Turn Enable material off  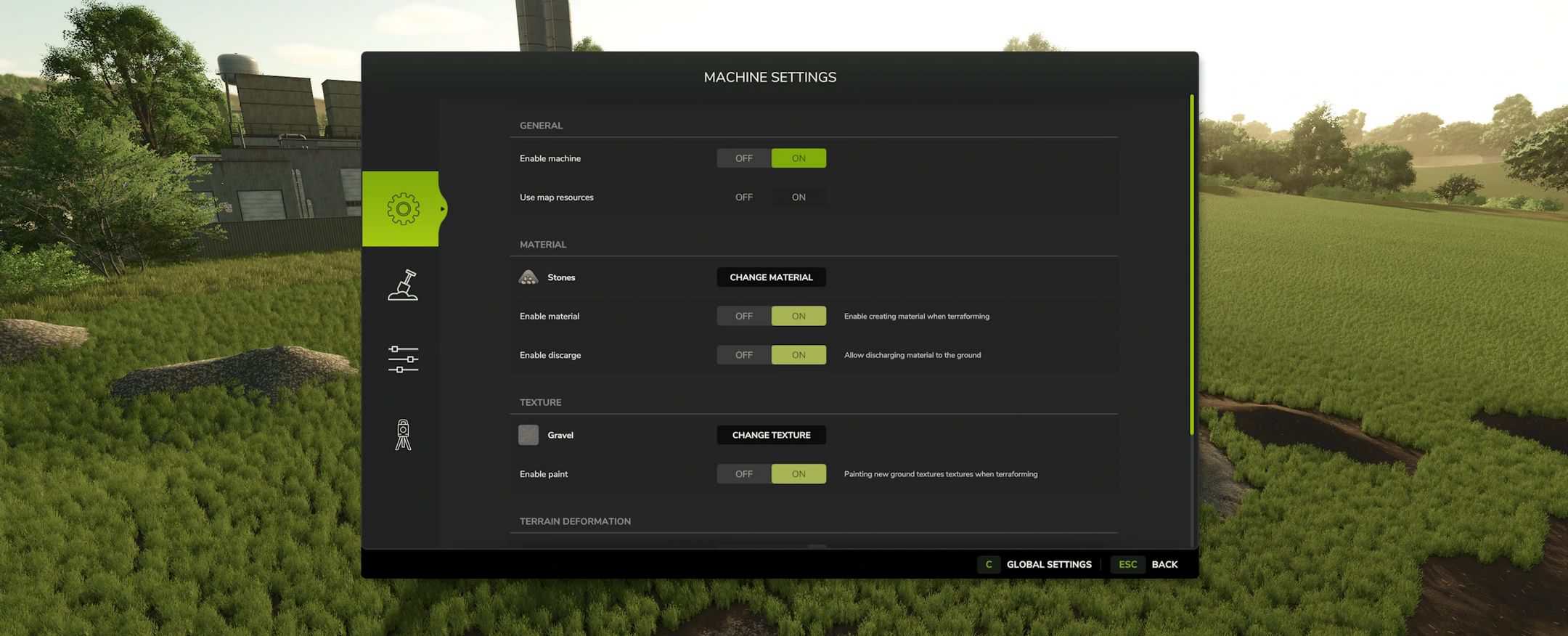pos(743,317)
